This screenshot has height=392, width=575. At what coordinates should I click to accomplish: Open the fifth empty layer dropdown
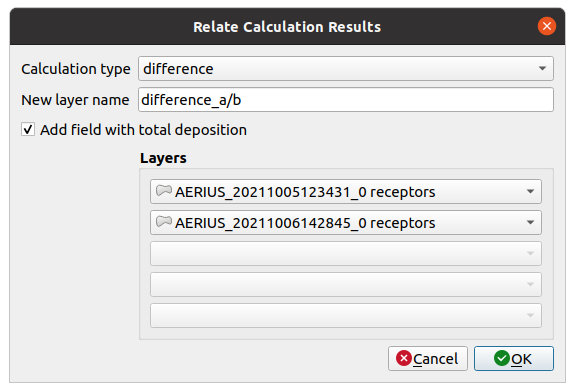(x=345, y=315)
